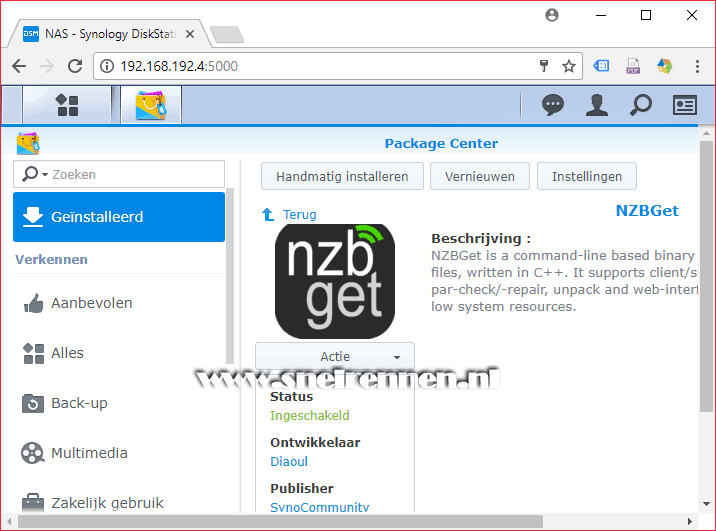Click the saved password key icon
716x531 pixels.
point(544,66)
